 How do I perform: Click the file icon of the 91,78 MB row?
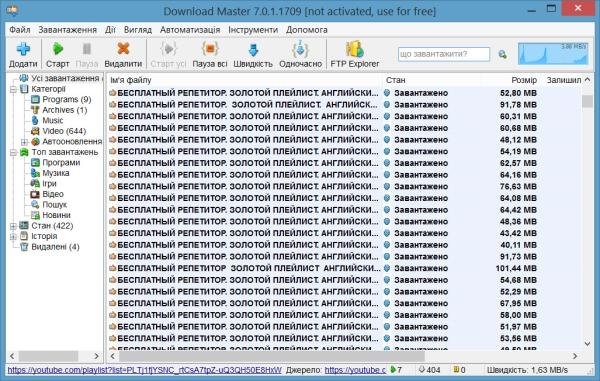coord(112,105)
